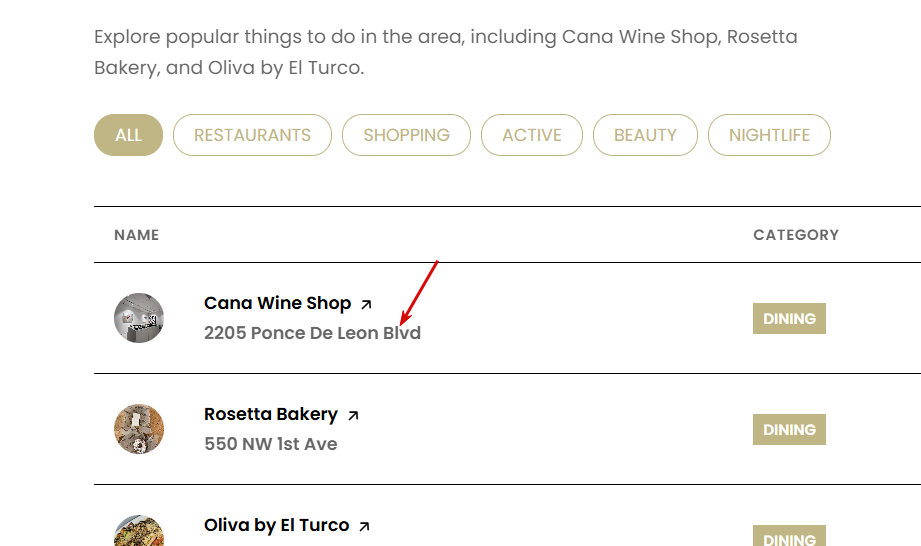This screenshot has width=921, height=546.
Task: Click the Oliva by El Turco thumbnail
Action: click(x=139, y=533)
